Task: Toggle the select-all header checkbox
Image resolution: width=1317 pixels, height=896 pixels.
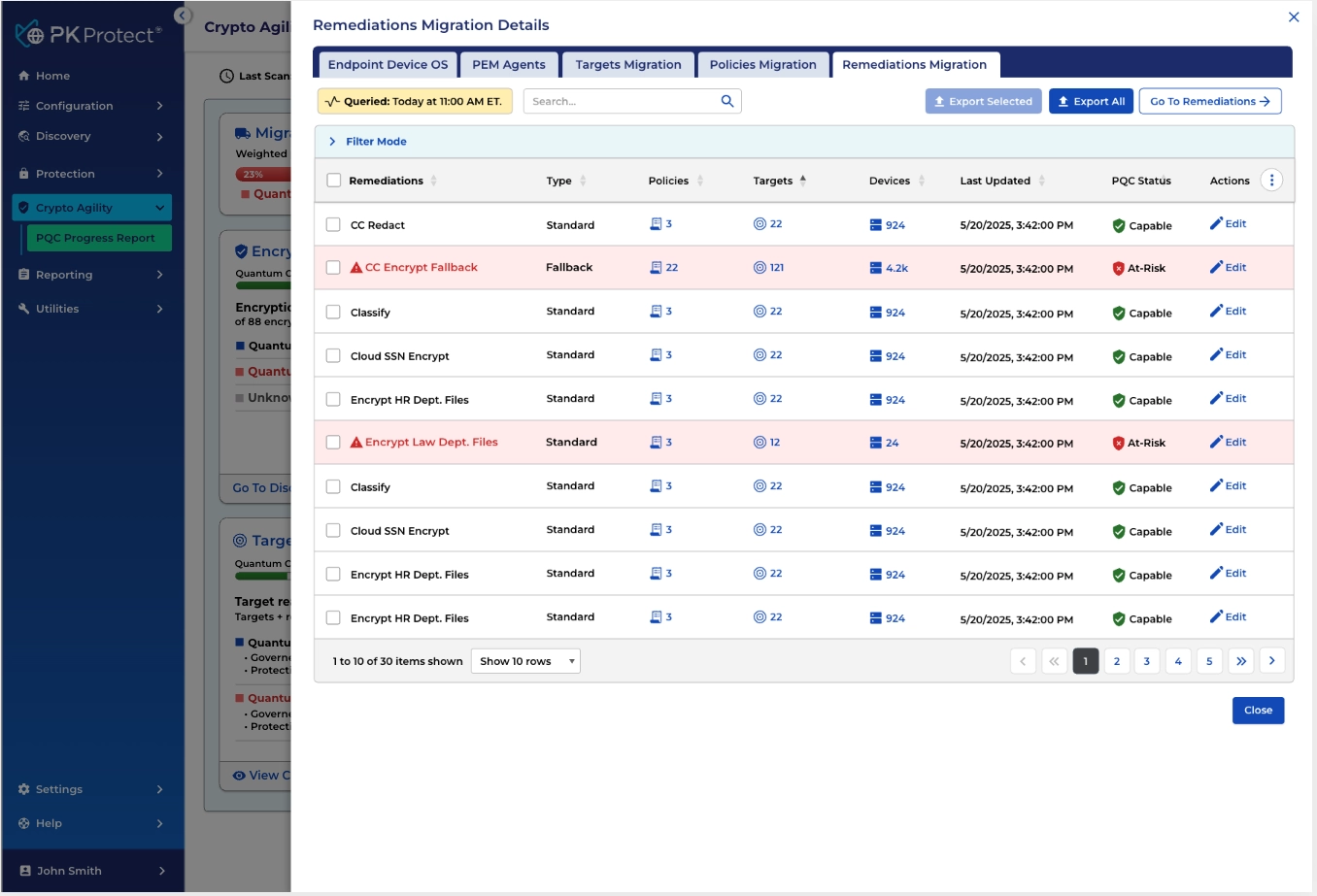Action: pyautogui.click(x=334, y=181)
